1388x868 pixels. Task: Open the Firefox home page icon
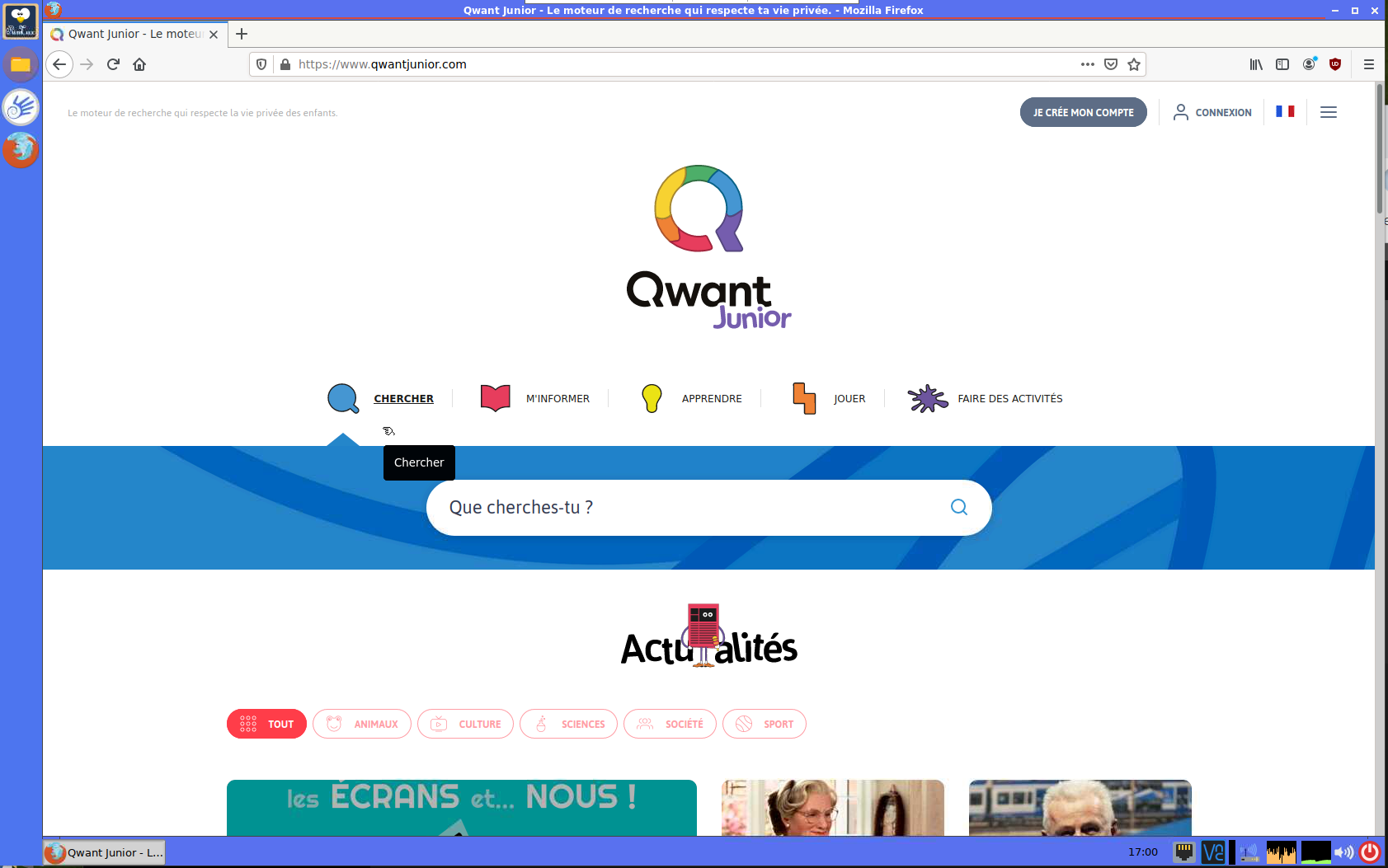[139, 64]
